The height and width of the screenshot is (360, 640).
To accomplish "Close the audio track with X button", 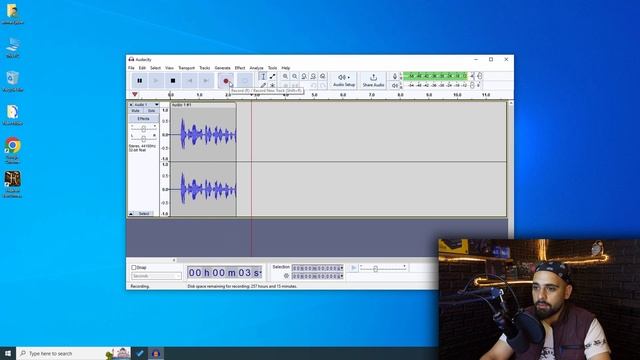I will pyautogui.click(x=131, y=105).
